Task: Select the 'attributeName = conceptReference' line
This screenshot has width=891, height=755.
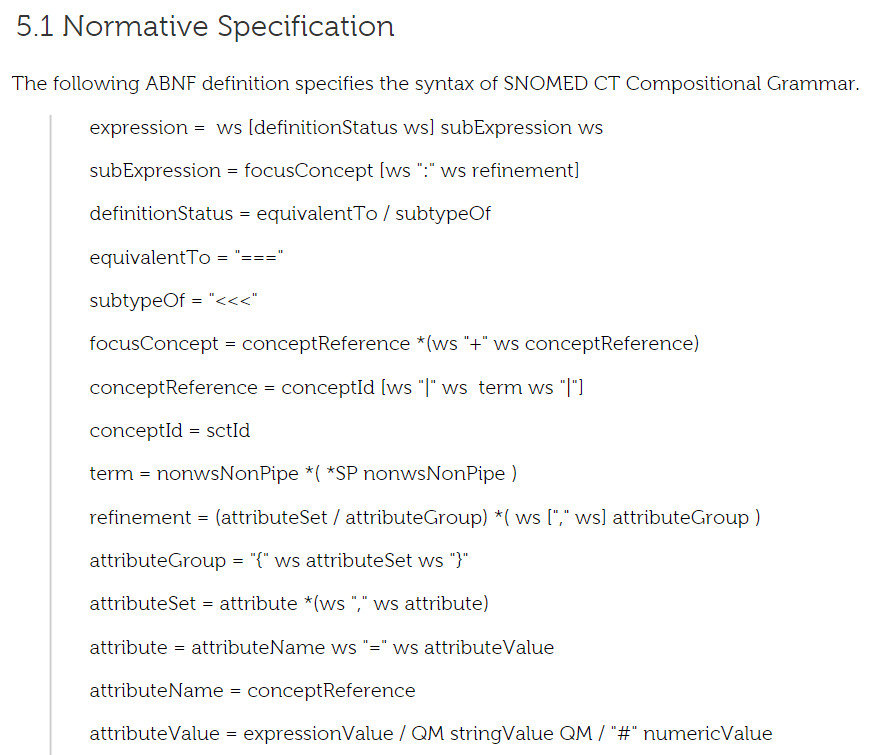Action: tap(252, 691)
